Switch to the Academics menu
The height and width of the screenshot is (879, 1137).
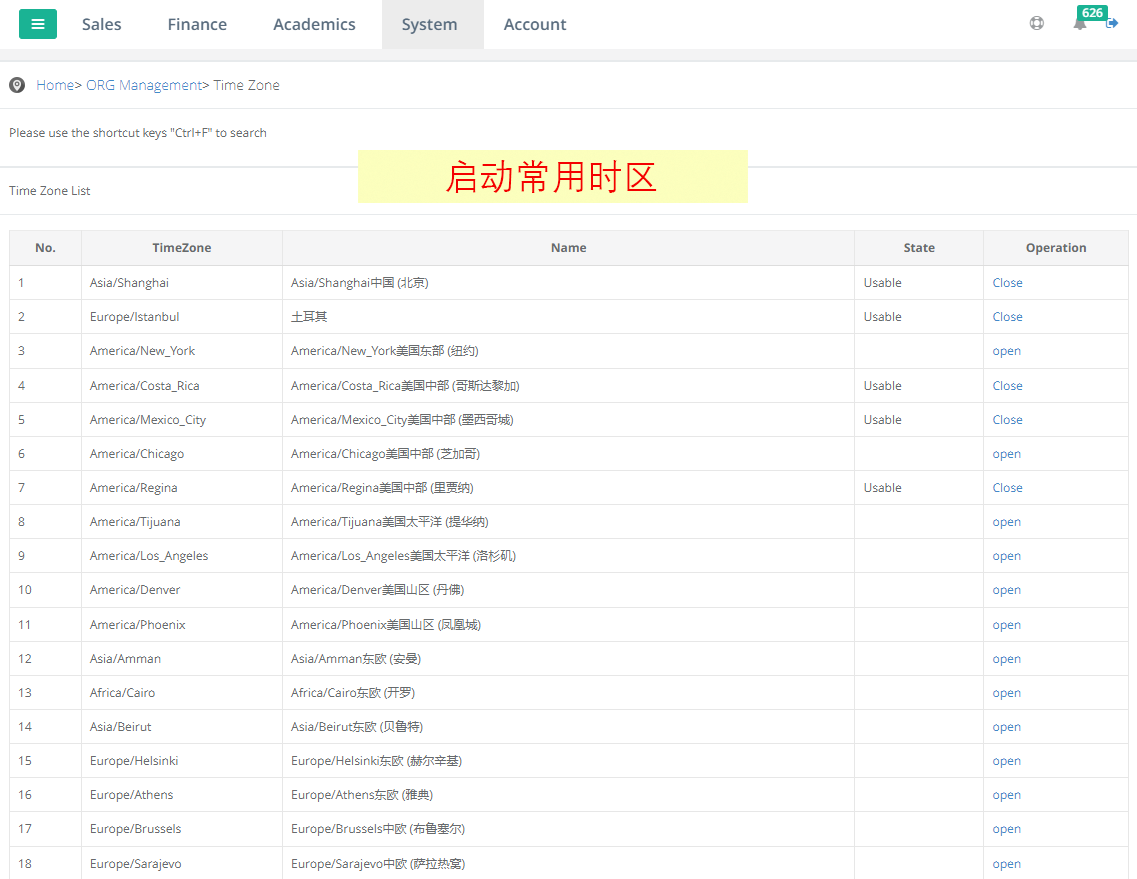(314, 24)
